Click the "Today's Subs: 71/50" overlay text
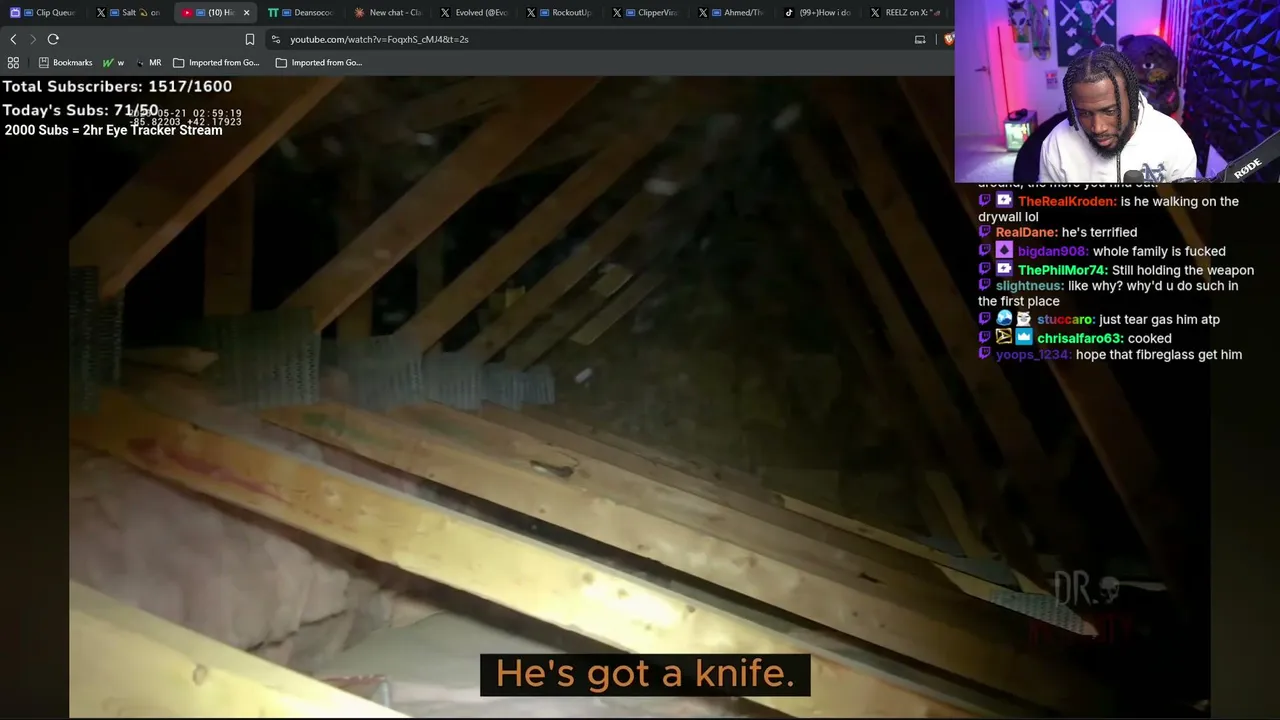Viewport: 1280px width, 720px height. click(80, 110)
